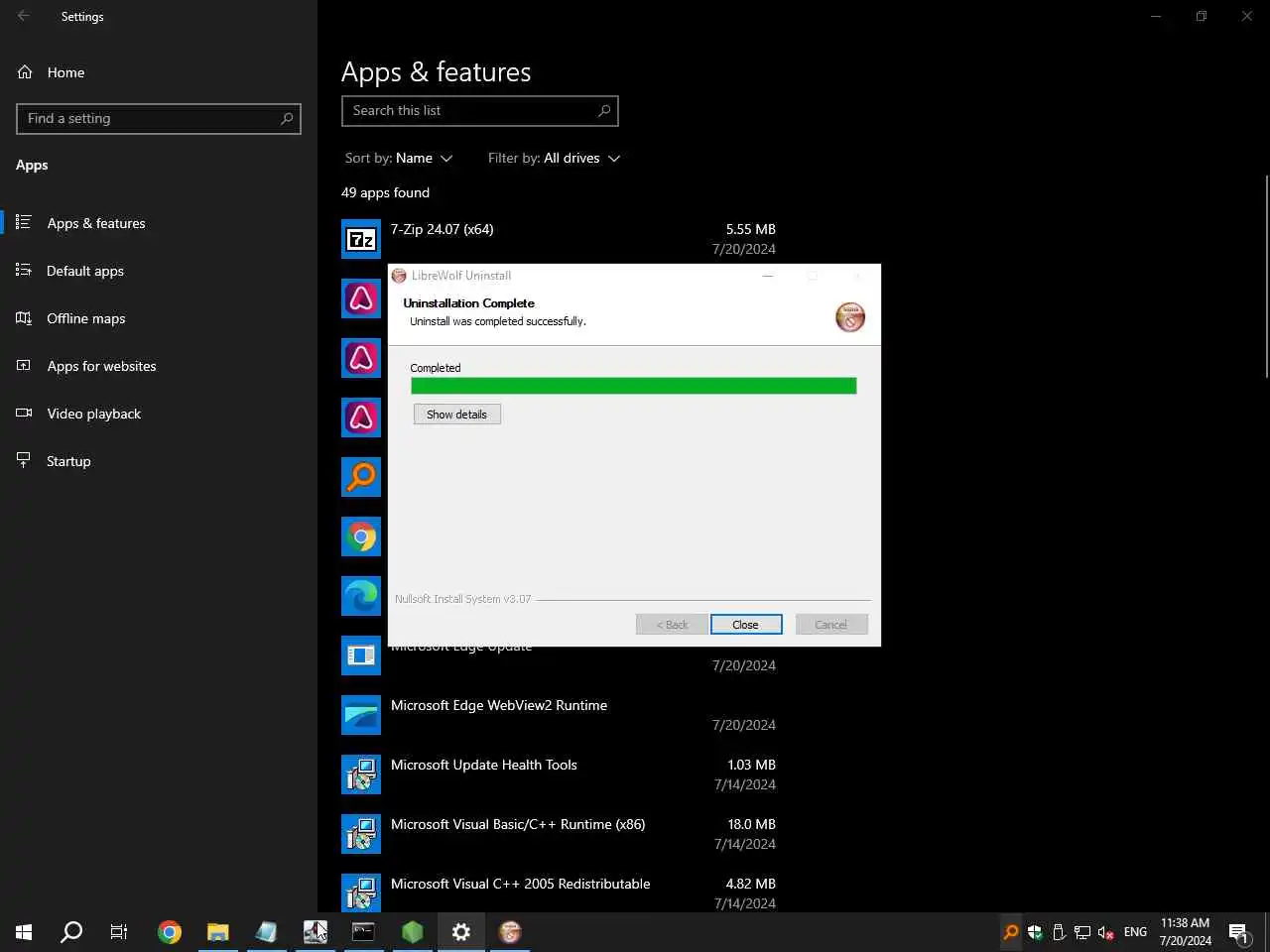Select Microsoft Visual C++ 2005 Redistributable entry
1270x952 pixels.
[x=561, y=892]
